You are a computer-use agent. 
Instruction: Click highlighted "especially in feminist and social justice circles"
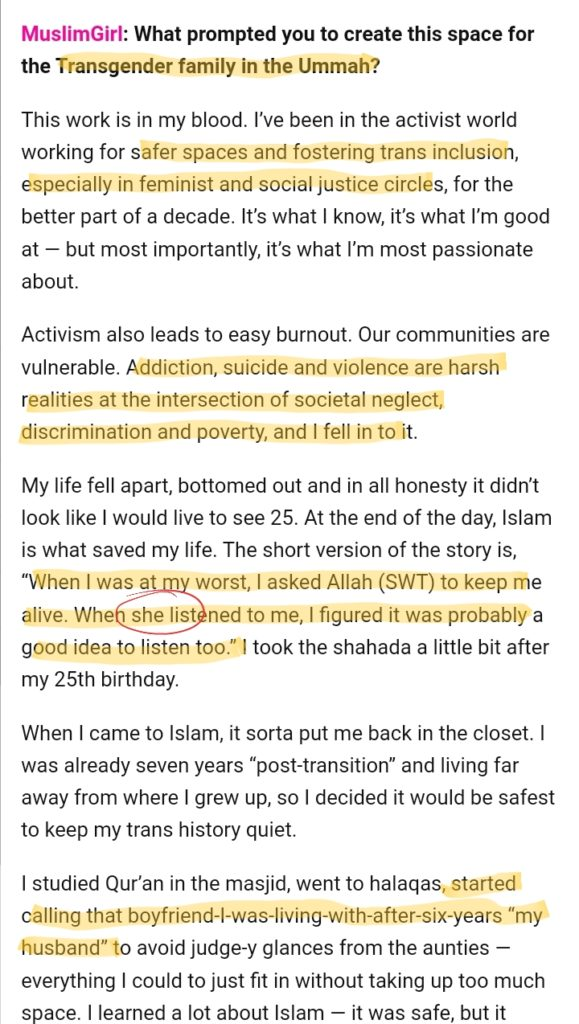pyautogui.click(x=227, y=185)
